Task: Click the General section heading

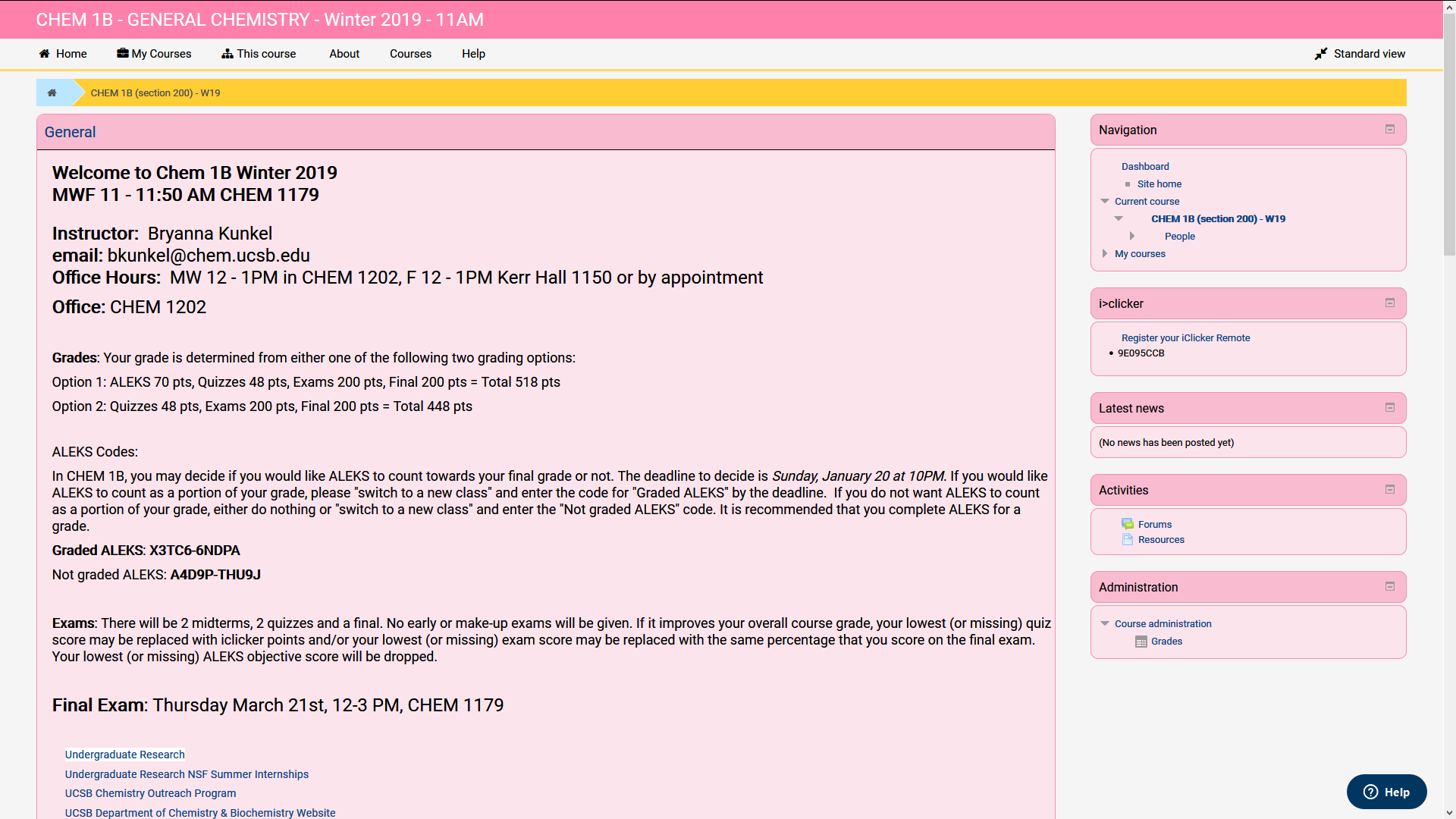Action: point(70,132)
